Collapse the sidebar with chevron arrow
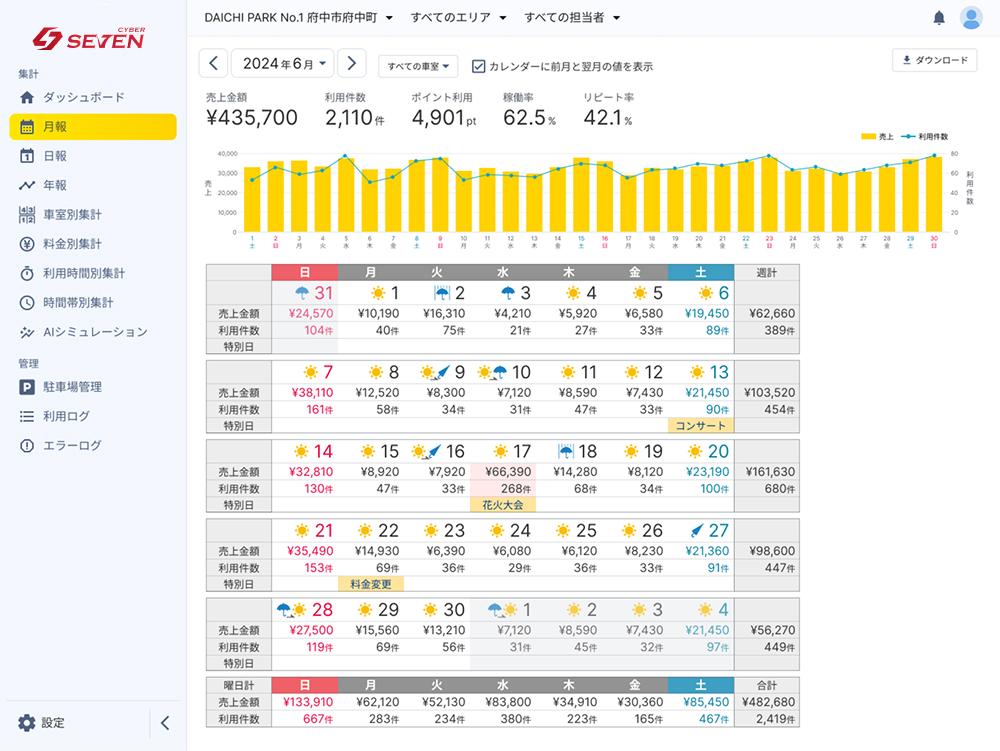Viewport: 1000px width, 751px height. tap(165, 723)
